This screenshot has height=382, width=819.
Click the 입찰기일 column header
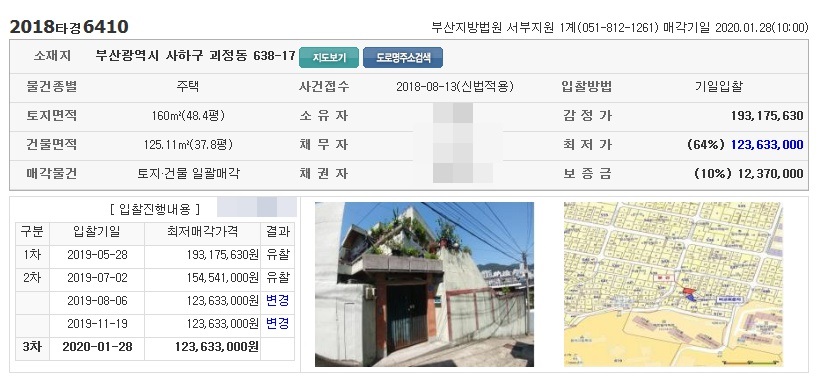[97, 231]
